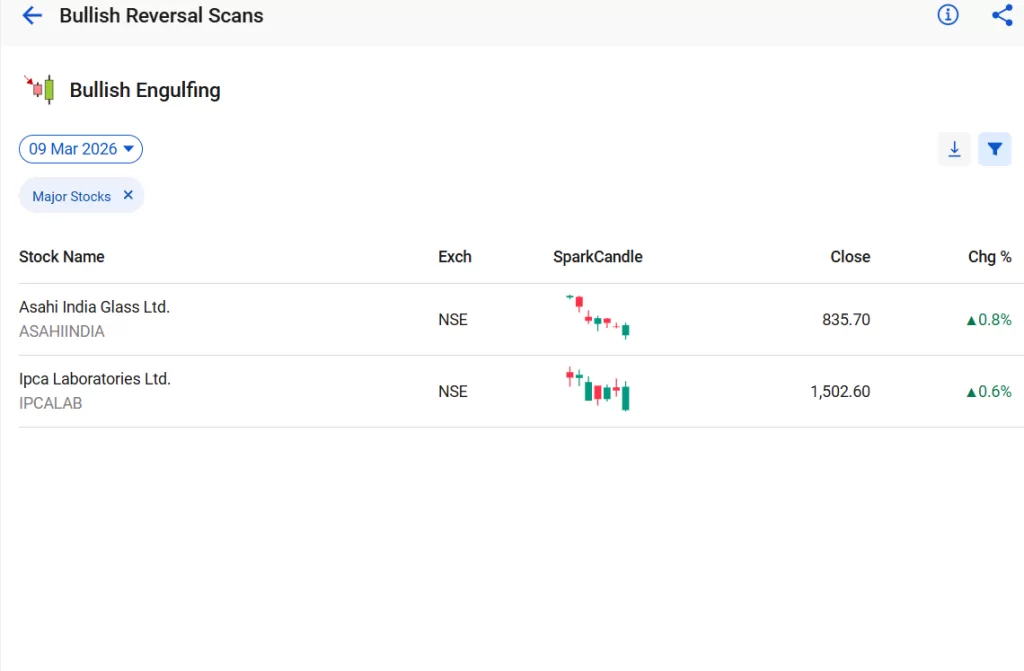Open the scan info tooltip
The width and height of the screenshot is (1024, 671).
(947, 15)
